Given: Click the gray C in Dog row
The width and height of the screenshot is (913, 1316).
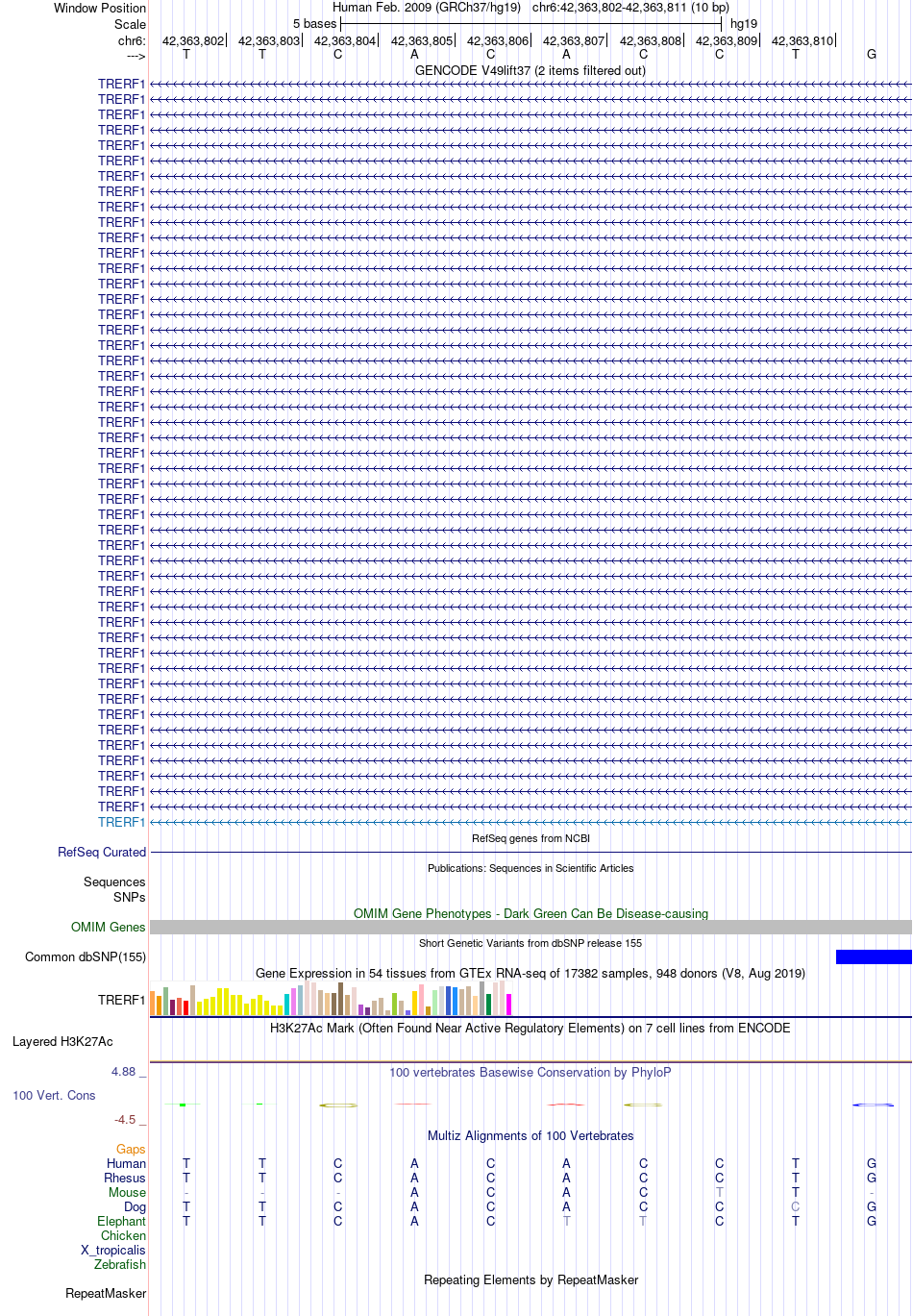Looking at the screenshot, I should tap(795, 1206).
